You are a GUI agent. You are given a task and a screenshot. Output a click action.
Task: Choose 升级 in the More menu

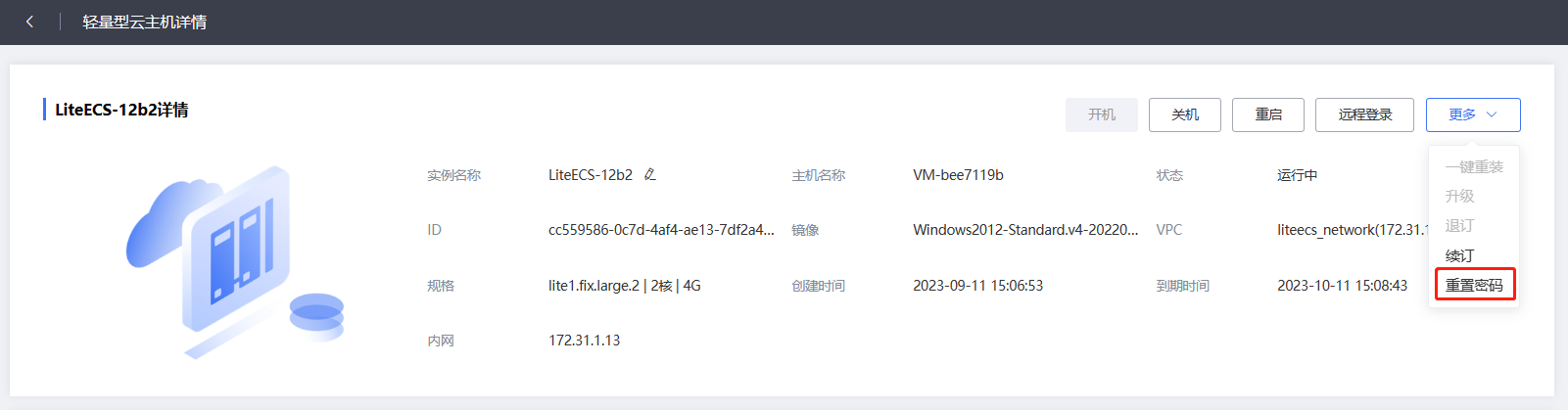pyautogui.click(x=1459, y=197)
